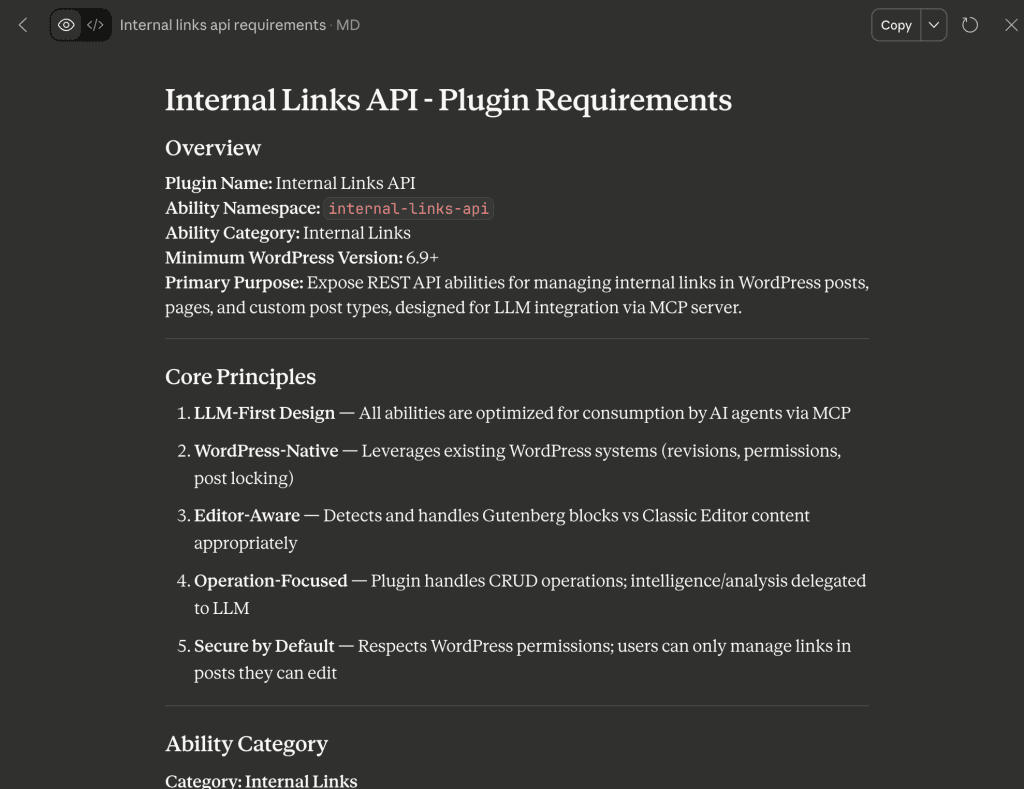Click the circular reload icon beside Copy
This screenshot has width=1024, height=789.
pos(969,25)
